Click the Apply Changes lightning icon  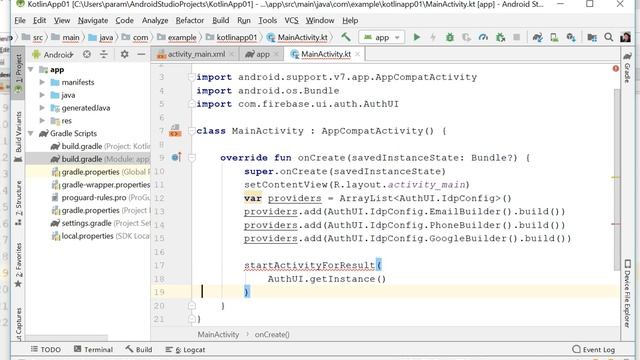(433, 37)
